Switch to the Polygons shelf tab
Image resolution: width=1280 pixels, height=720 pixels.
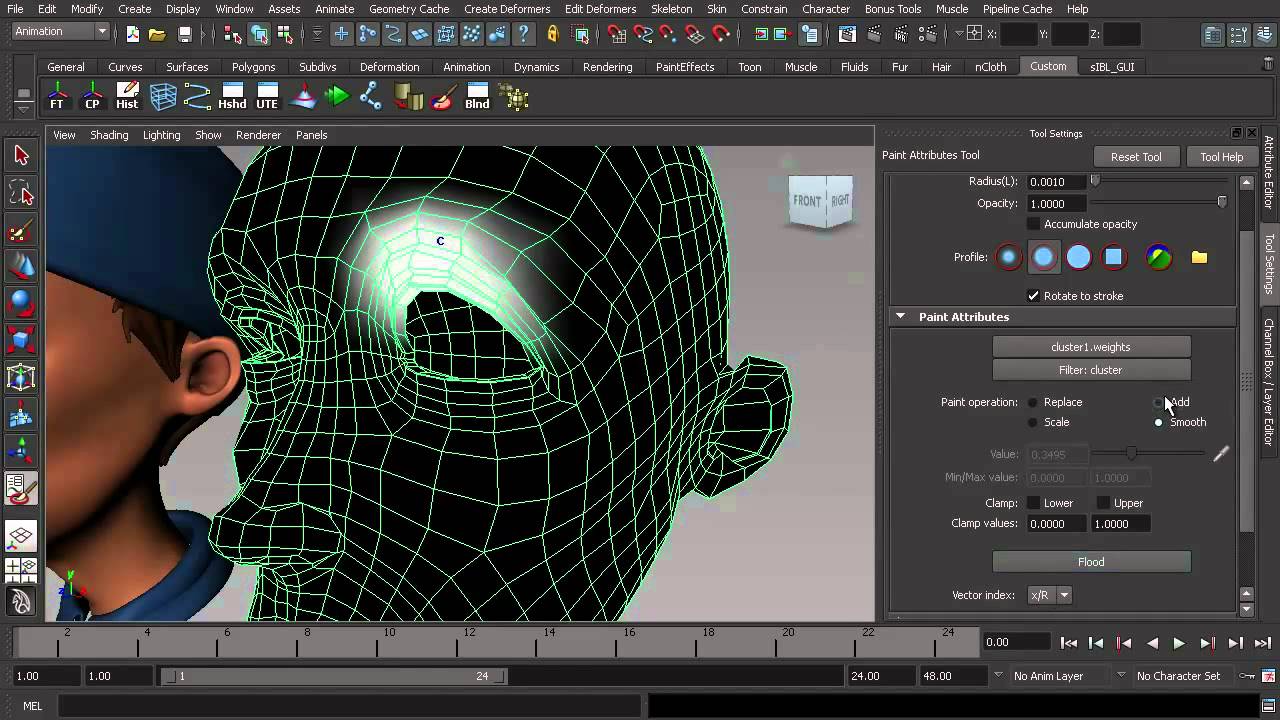coord(253,67)
